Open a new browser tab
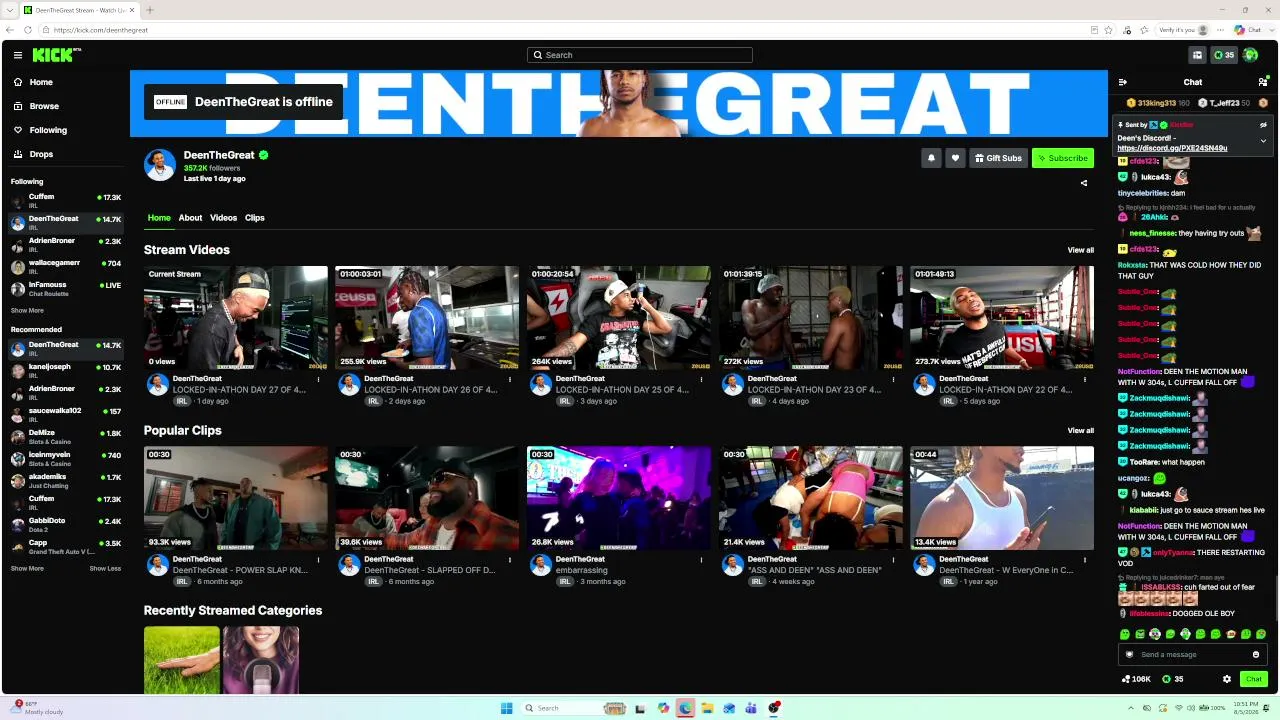The width and height of the screenshot is (1280, 720). pos(149,10)
